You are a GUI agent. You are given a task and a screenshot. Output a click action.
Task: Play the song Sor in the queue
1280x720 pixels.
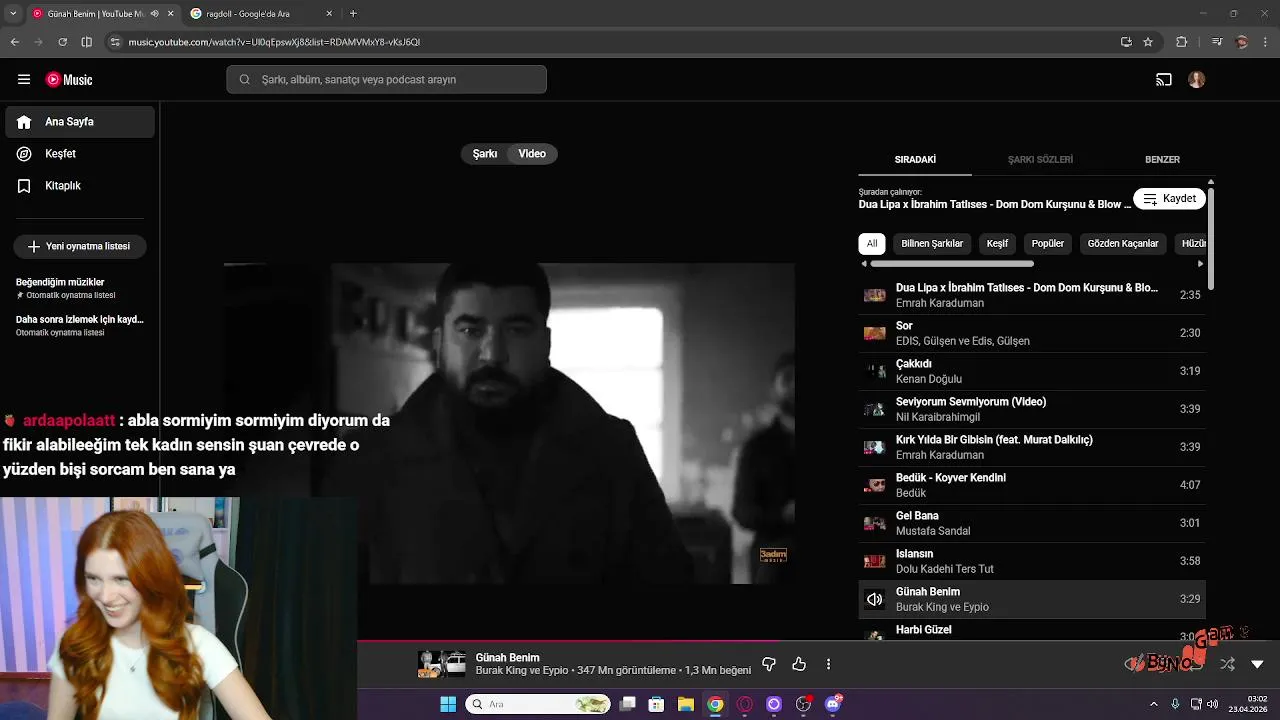pyautogui.click(x=1032, y=333)
